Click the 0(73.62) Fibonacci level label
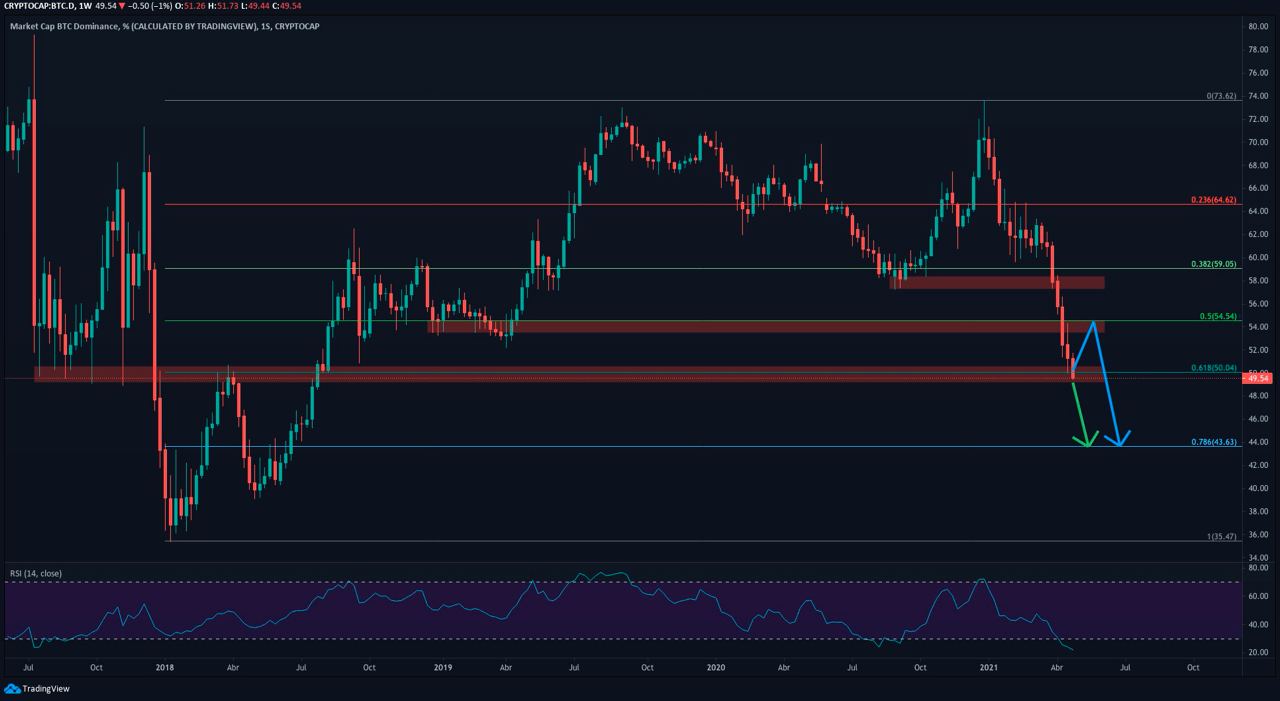 [x=1221, y=96]
